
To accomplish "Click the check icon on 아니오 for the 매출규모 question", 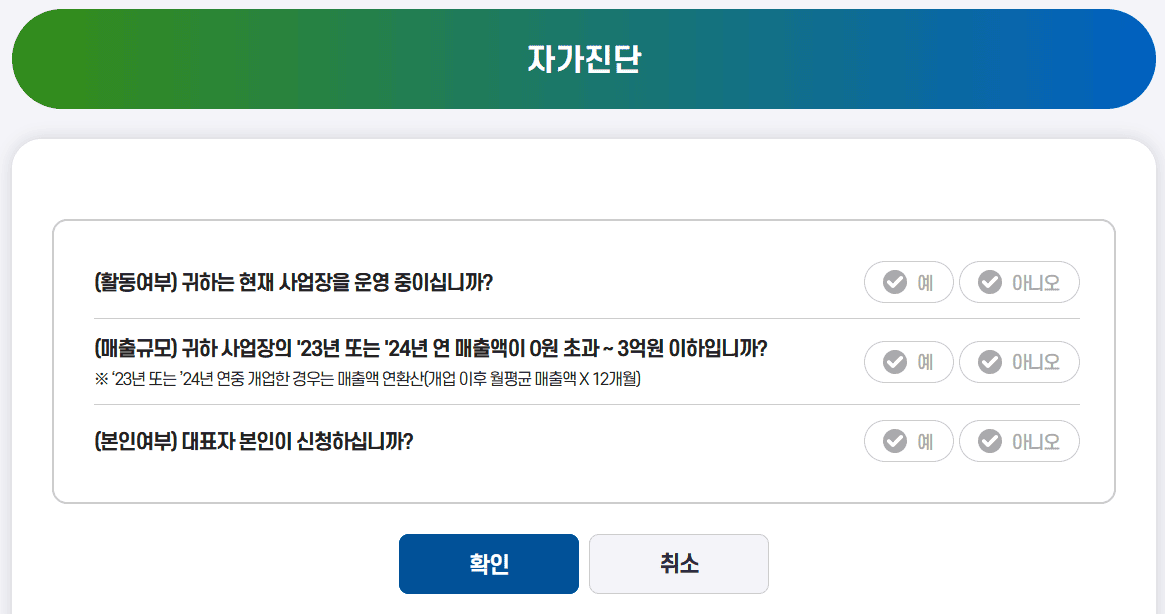I will click(x=989, y=361).
